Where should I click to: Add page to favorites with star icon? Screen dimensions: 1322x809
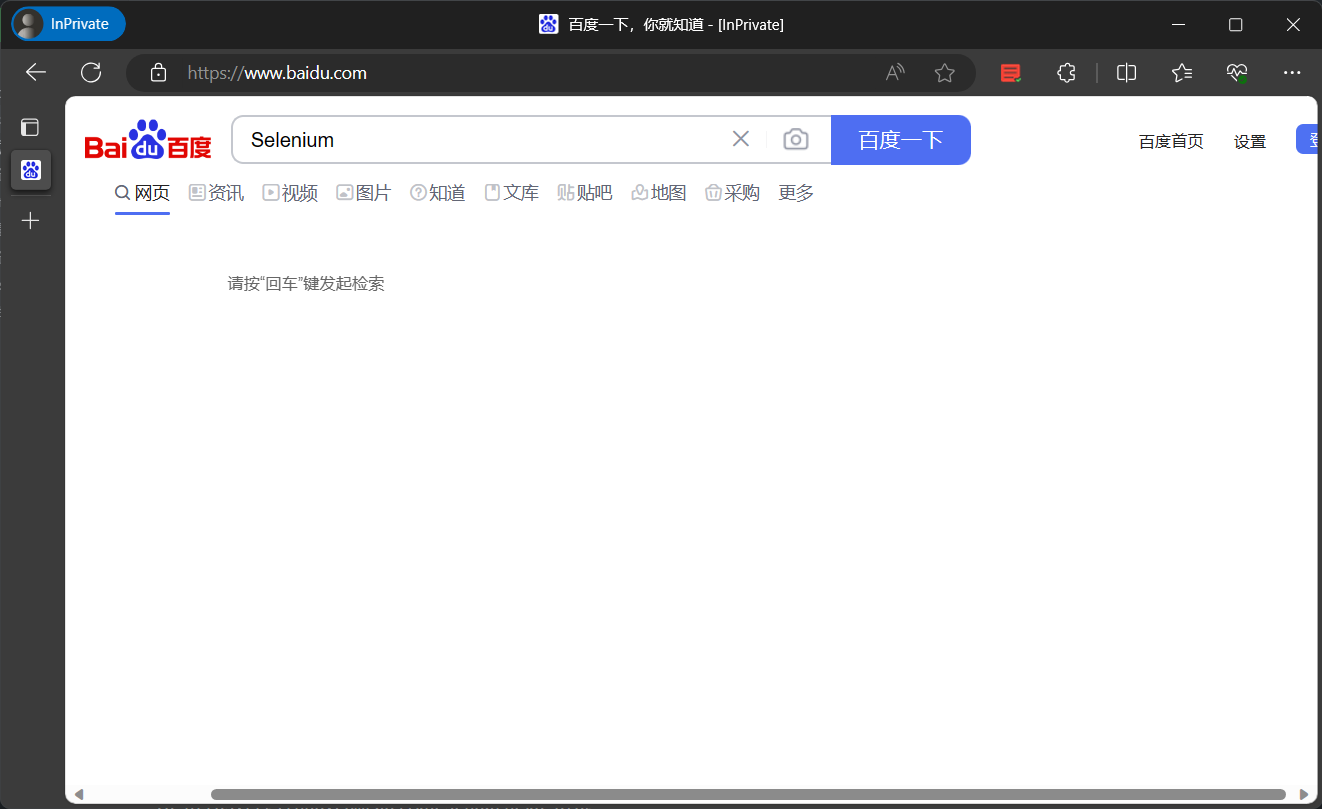tap(944, 72)
